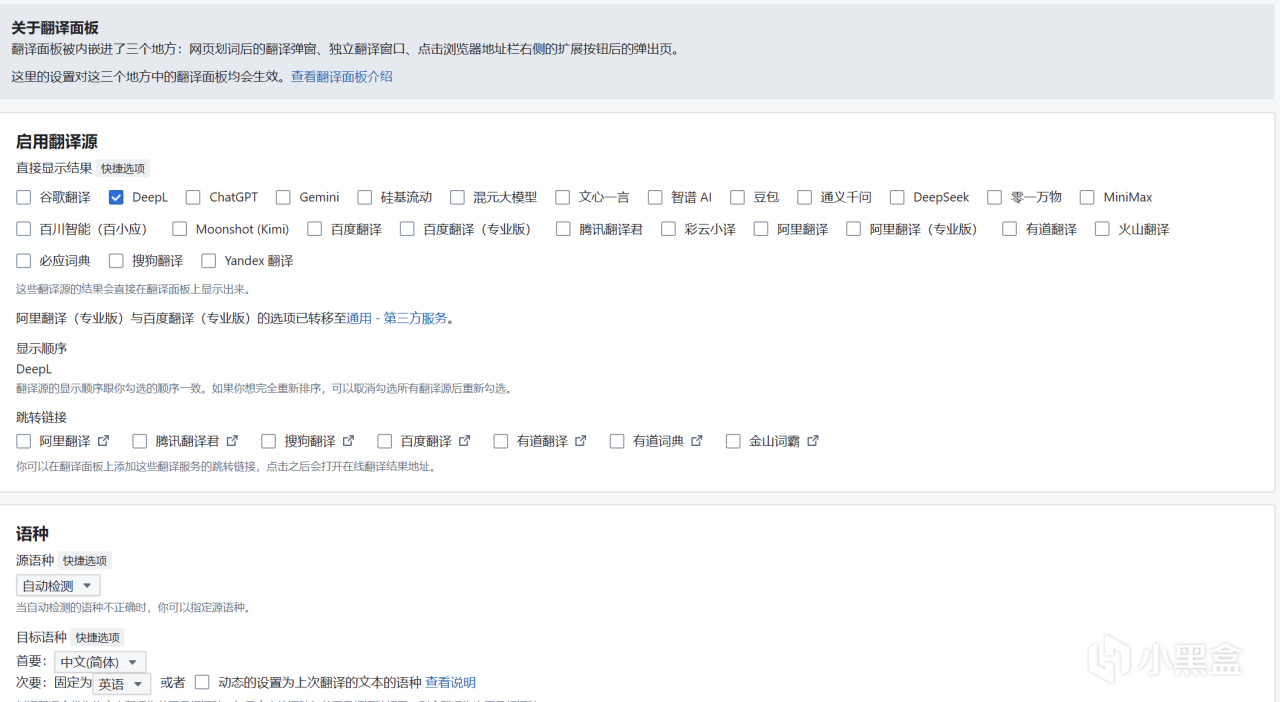
Task: Click 快捷选项 beside 直接显示结果
Action: point(123,169)
